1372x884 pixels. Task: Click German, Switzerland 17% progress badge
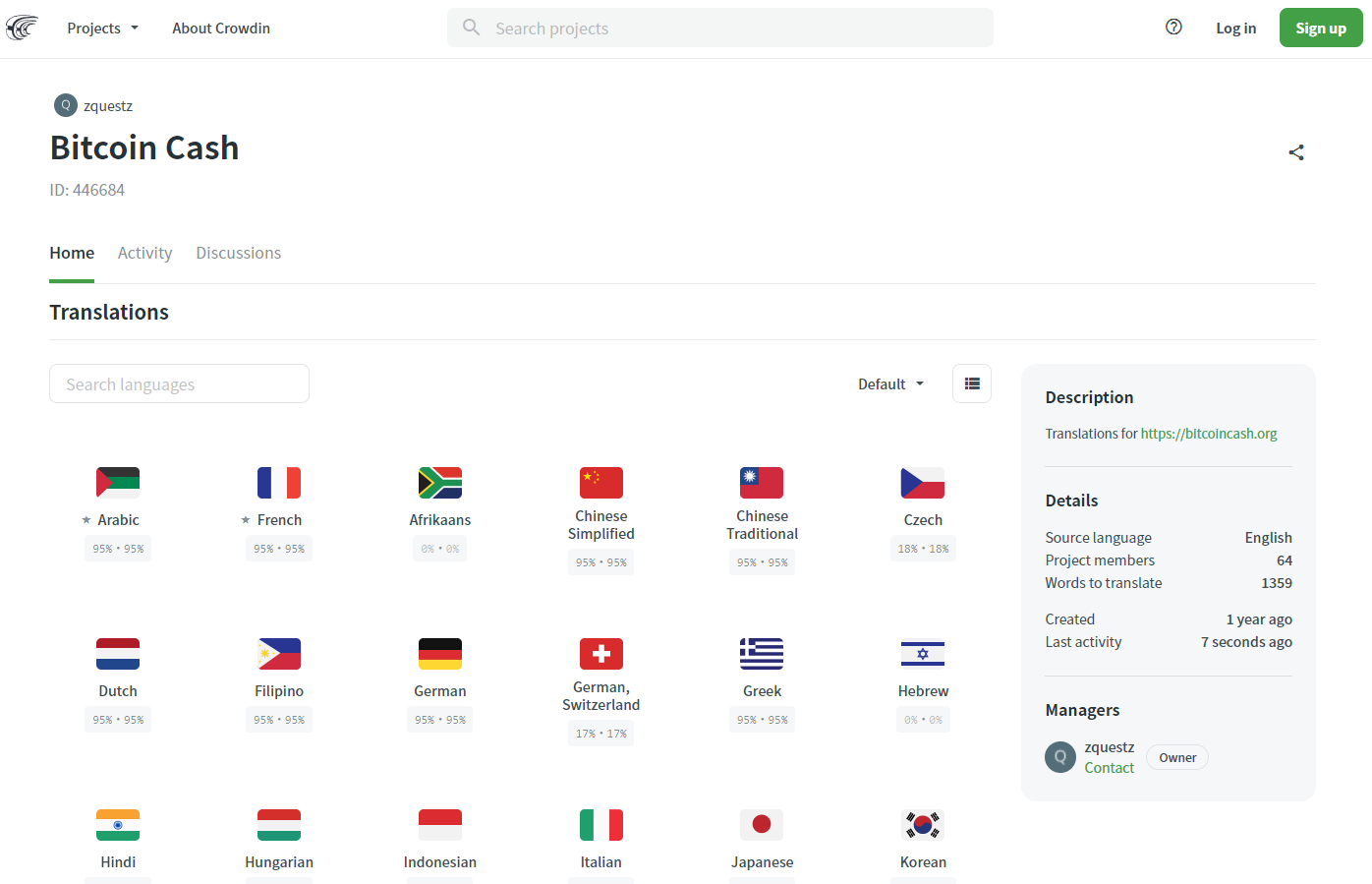click(x=601, y=734)
